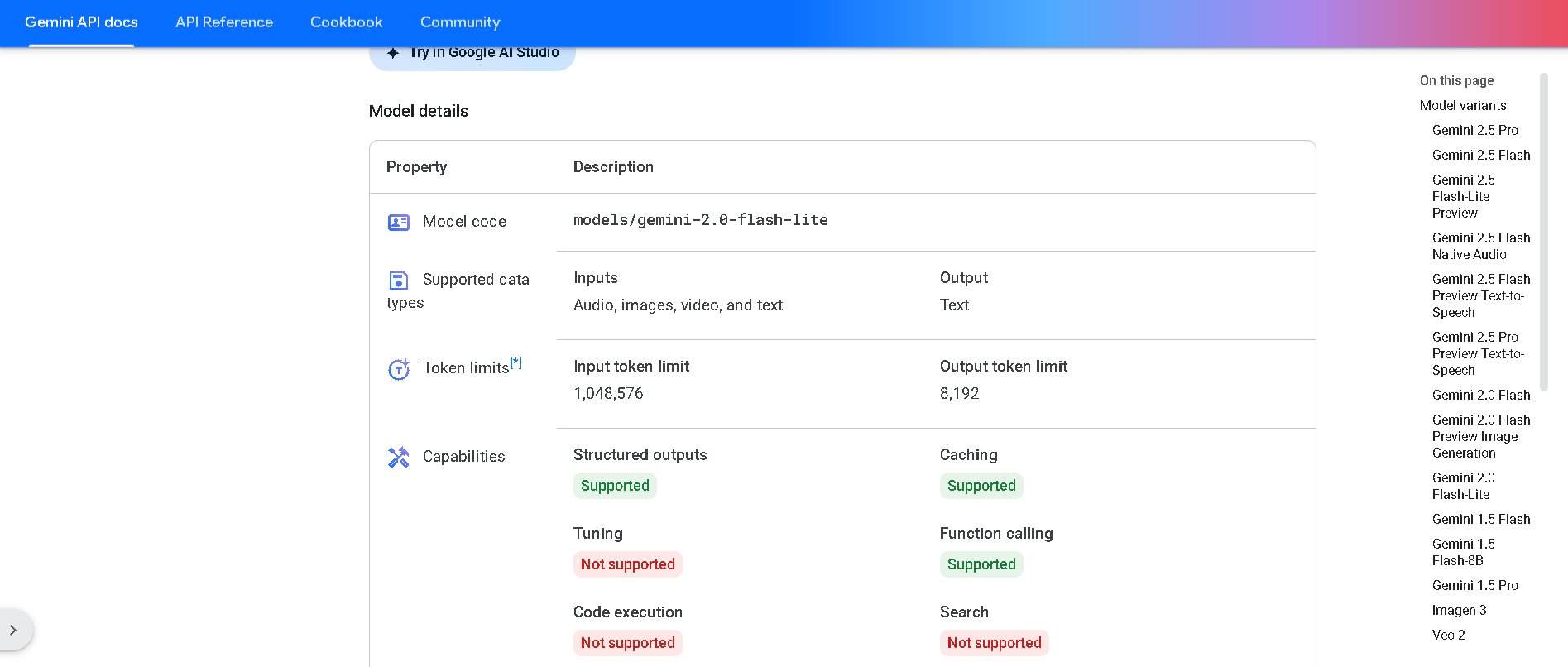
Task: Click the Not supported badge under Tuning
Action: (x=628, y=564)
